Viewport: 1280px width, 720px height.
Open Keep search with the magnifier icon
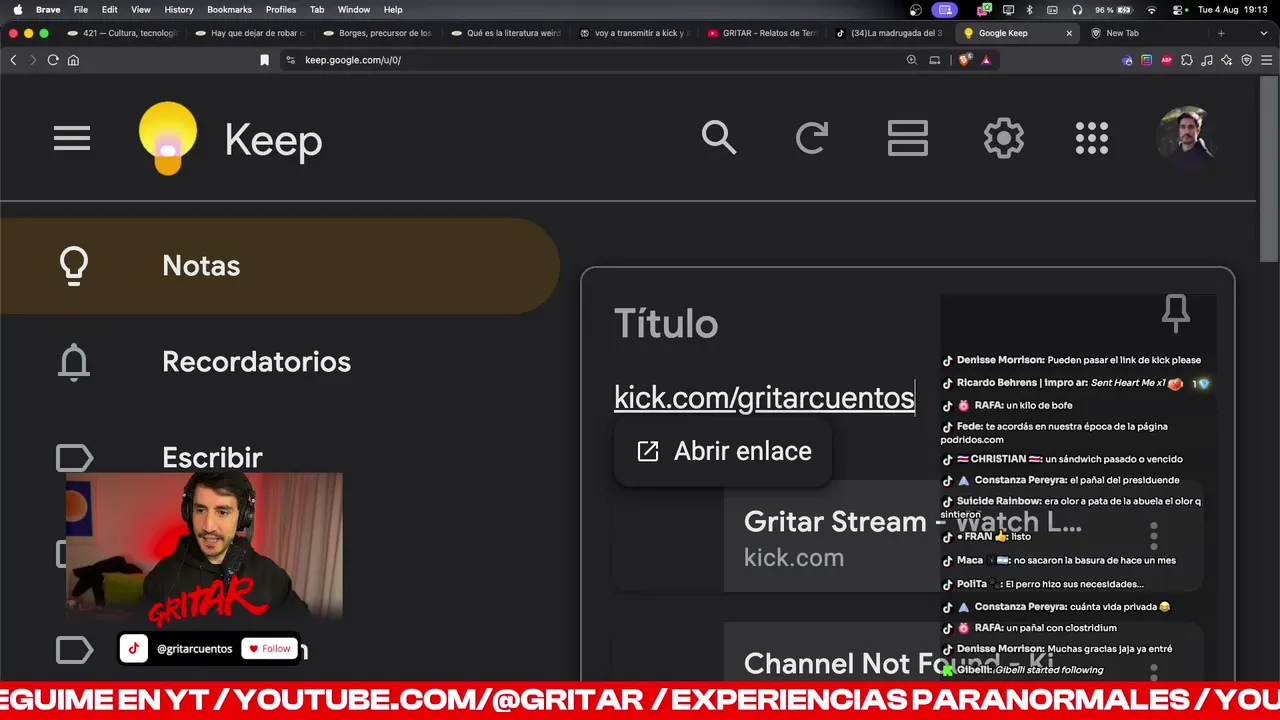pyautogui.click(x=718, y=138)
